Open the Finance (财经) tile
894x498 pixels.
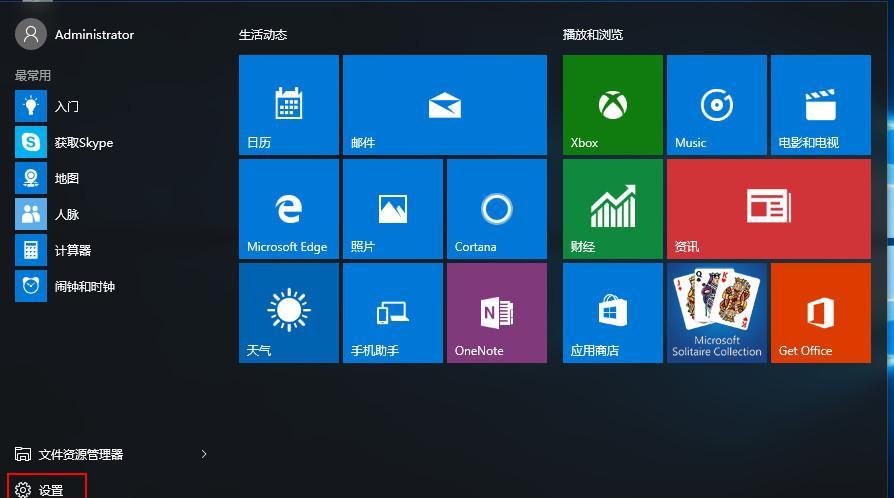click(x=613, y=209)
